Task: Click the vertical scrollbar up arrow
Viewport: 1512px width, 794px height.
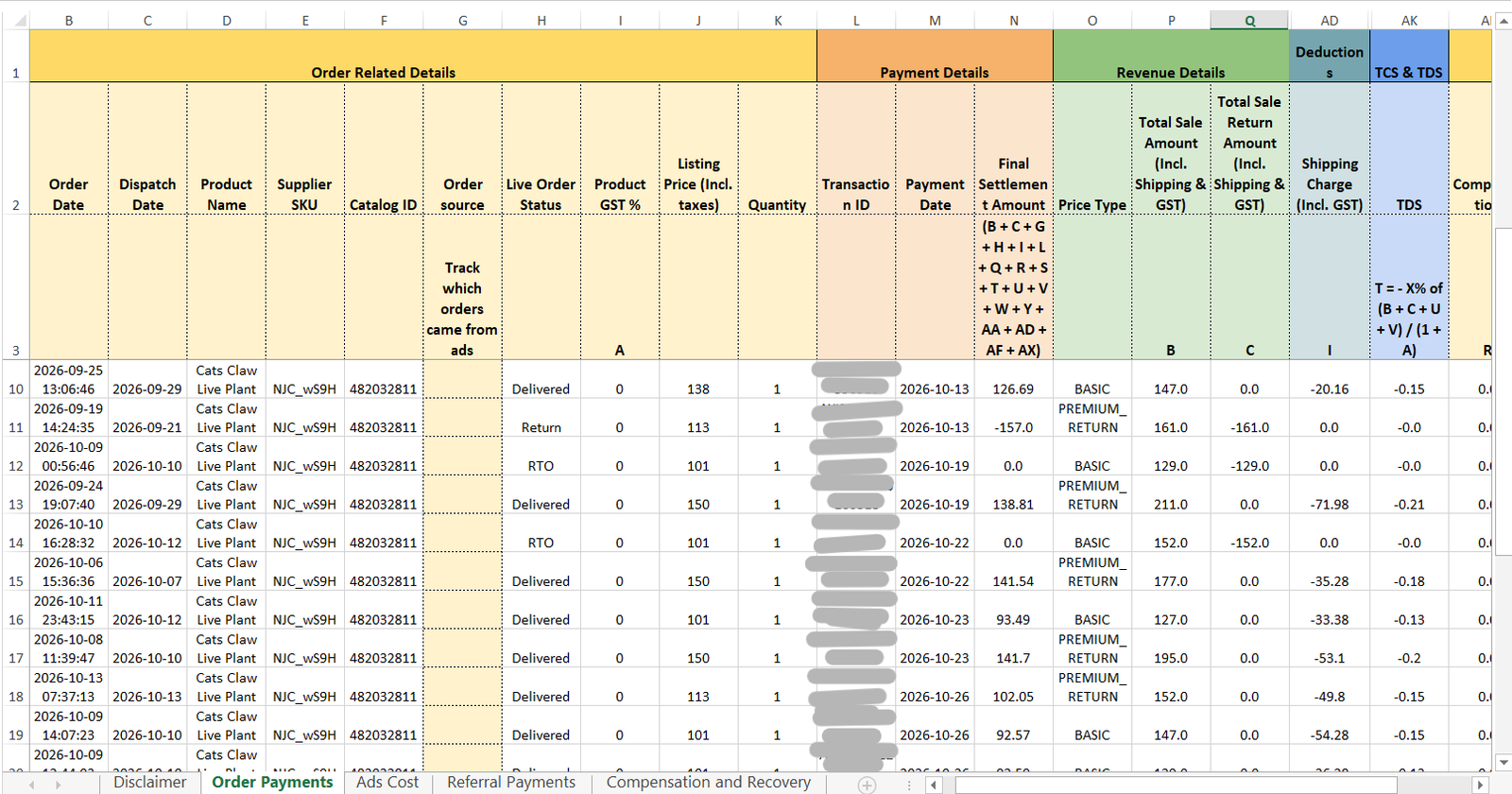Action: point(1503,21)
